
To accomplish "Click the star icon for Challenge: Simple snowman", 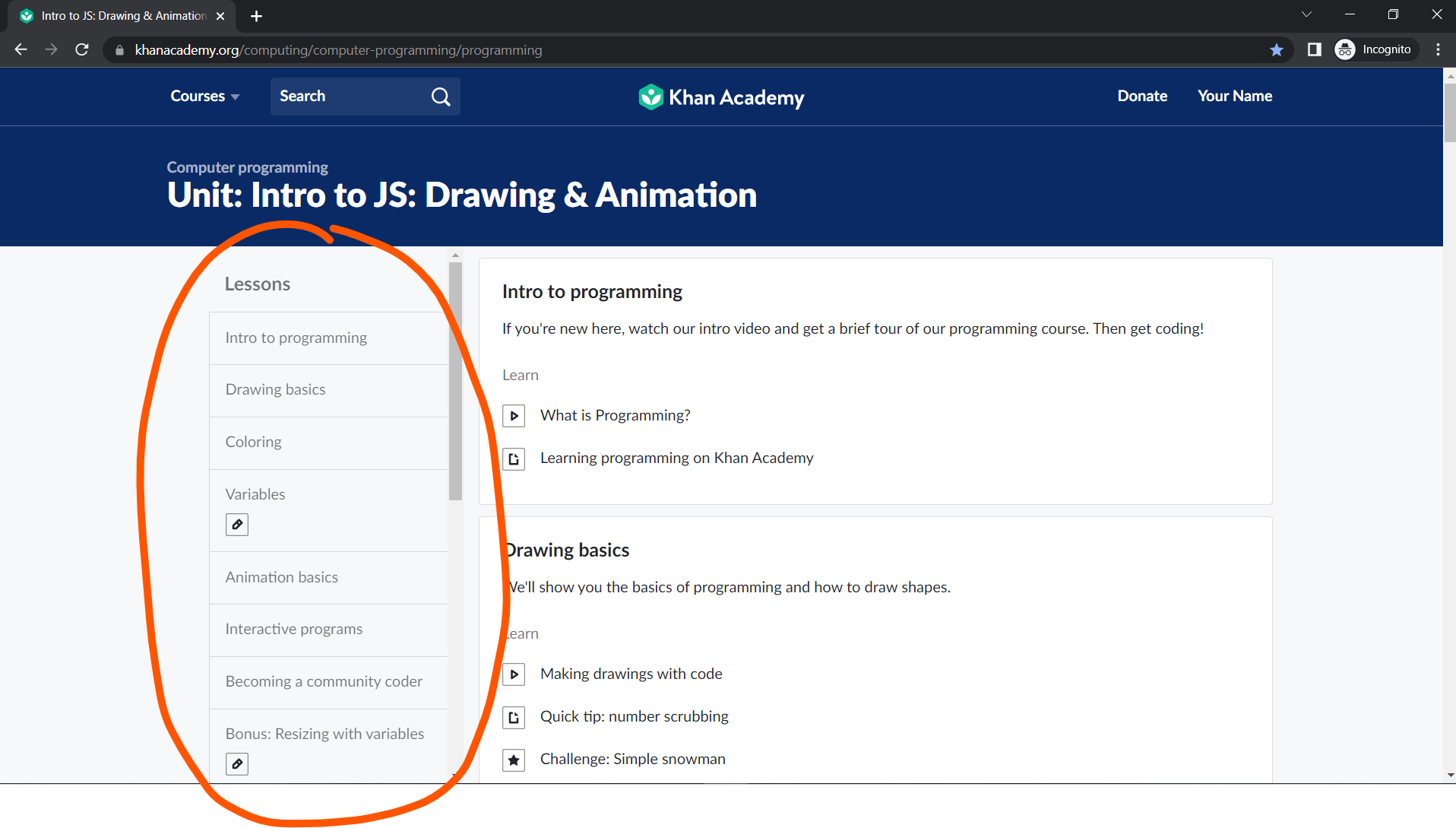I will click(514, 759).
